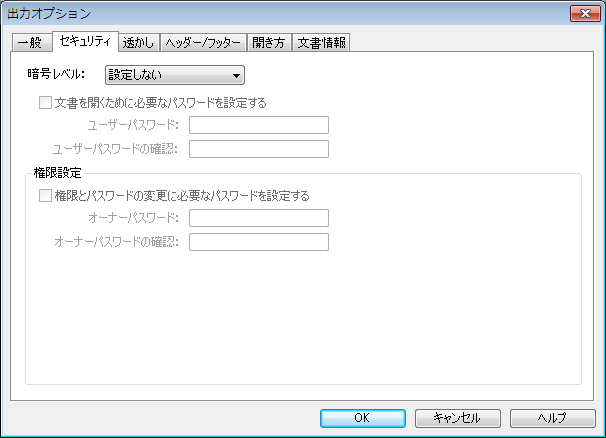The width and height of the screenshot is (606, 438).
Task: Open the 文書情報 tab
Action: click(322, 43)
